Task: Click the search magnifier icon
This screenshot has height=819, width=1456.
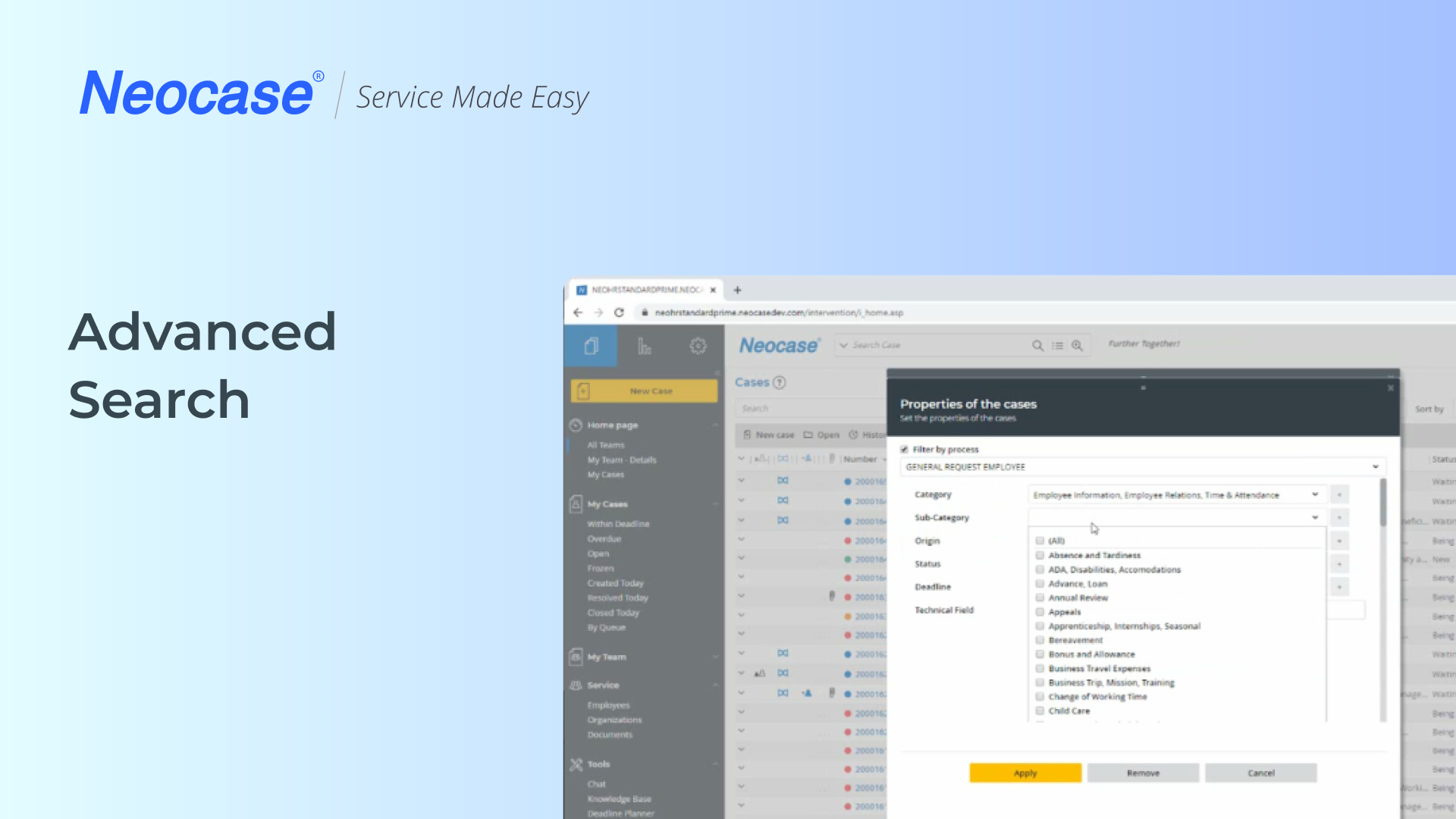Action: tap(1037, 346)
